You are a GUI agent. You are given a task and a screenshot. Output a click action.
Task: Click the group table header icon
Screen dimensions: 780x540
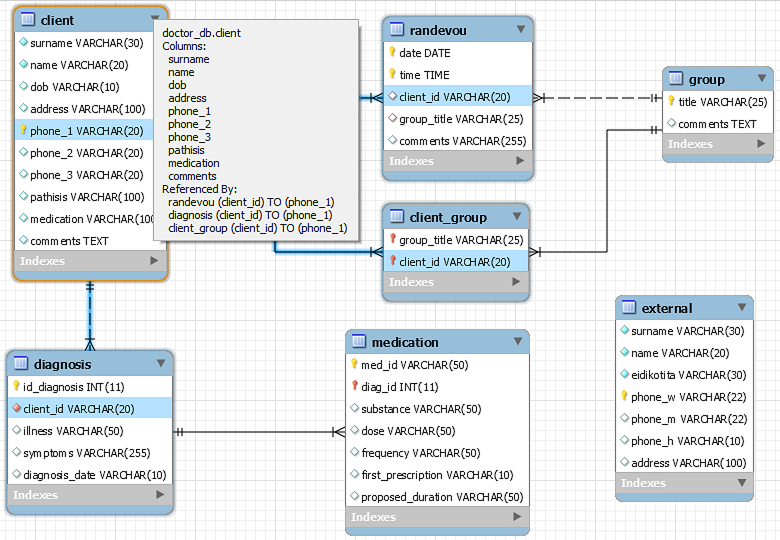(x=676, y=78)
